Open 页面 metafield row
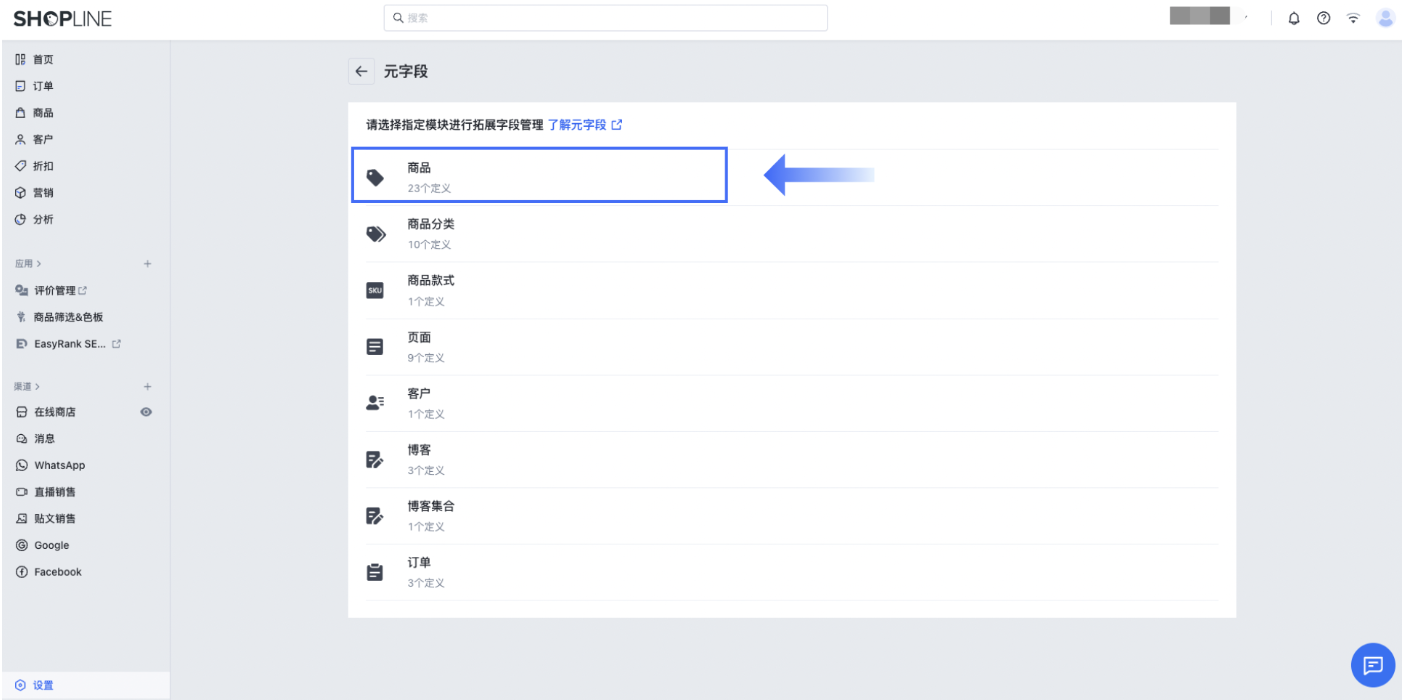The height and width of the screenshot is (700, 1402). [x=792, y=347]
